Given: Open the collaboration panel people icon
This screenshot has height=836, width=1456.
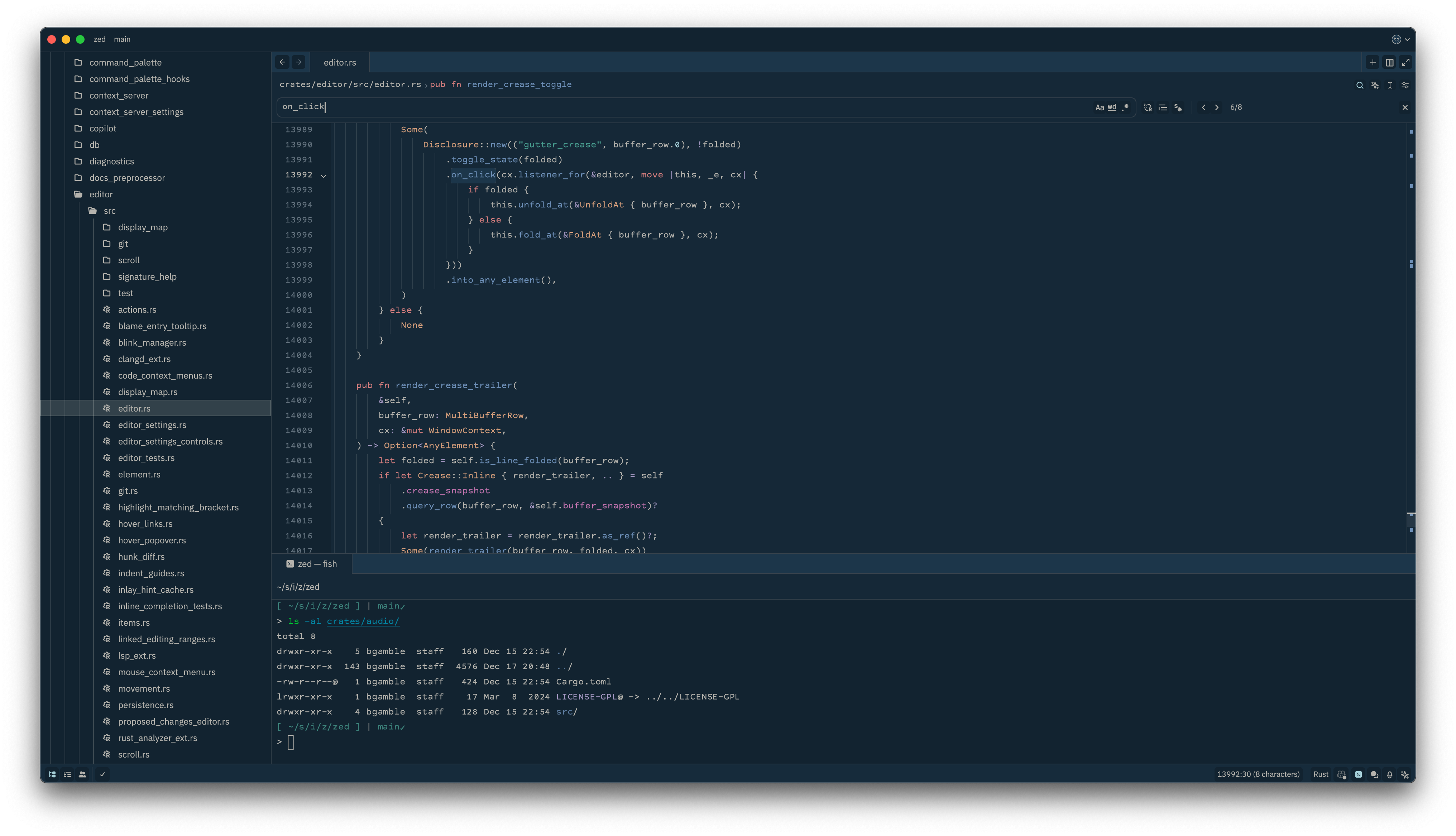Looking at the screenshot, I should 83,774.
